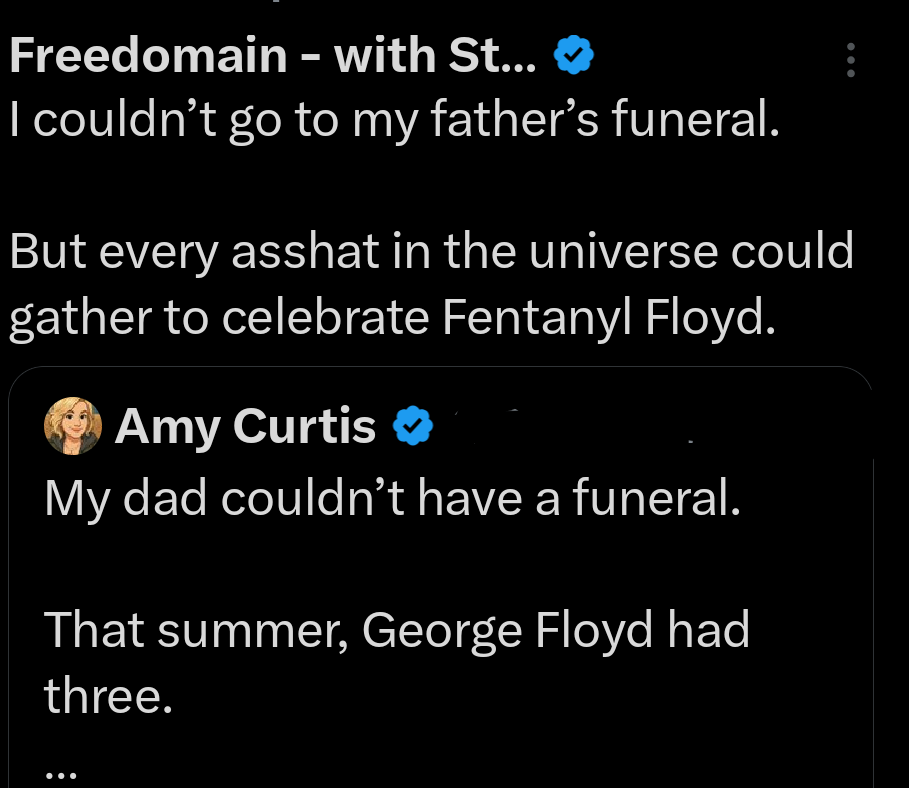Click the line mentioning George Floyd
This screenshot has width=909, height=788.
click(396, 630)
